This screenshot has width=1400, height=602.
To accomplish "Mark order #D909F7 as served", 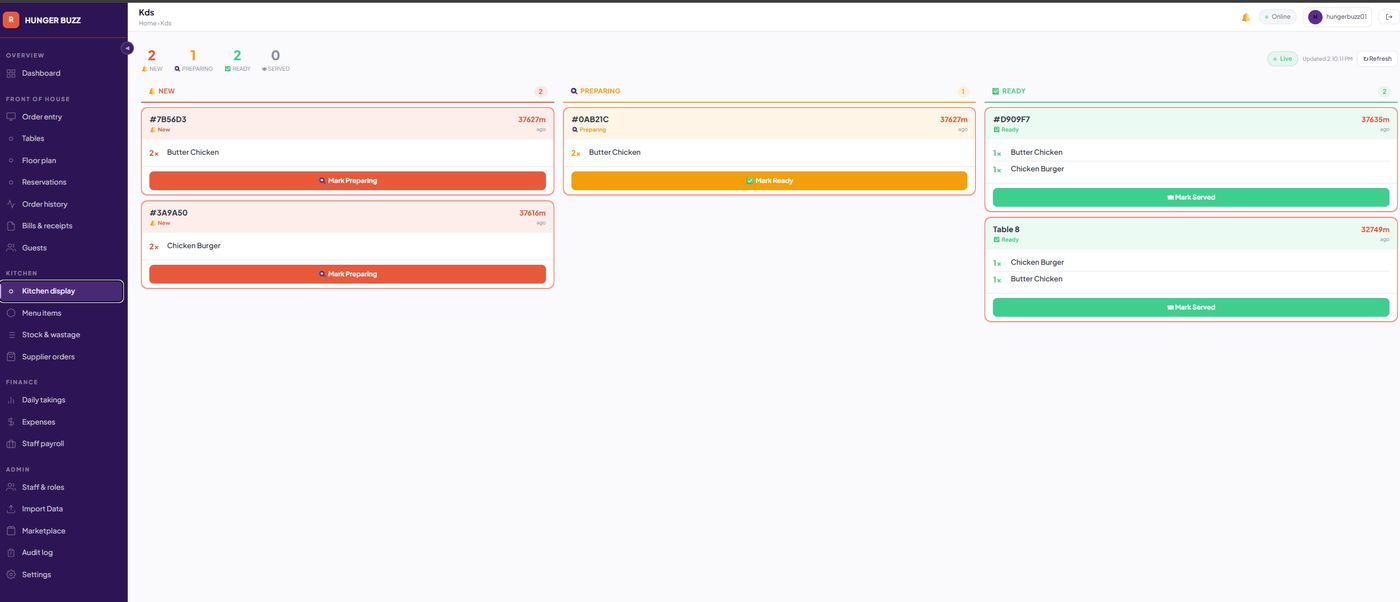I will point(1191,197).
